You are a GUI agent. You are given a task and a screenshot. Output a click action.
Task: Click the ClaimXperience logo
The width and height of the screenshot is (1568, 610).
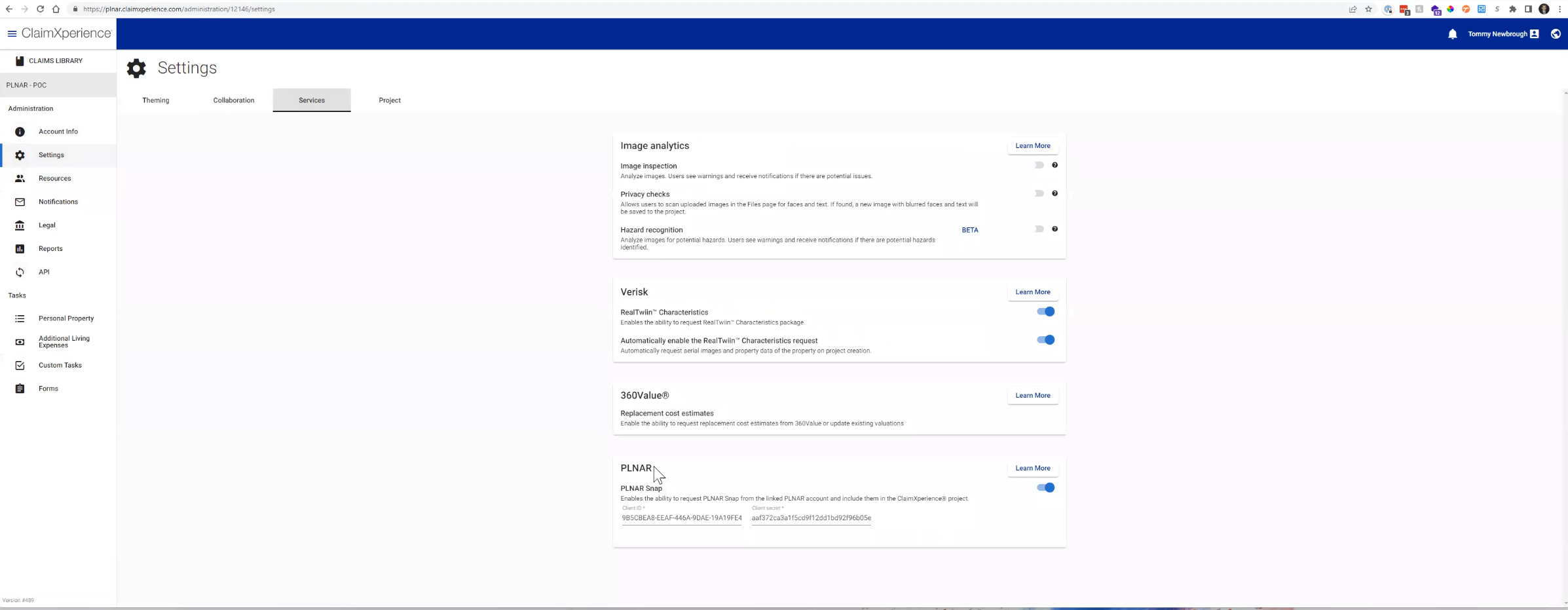66,33
